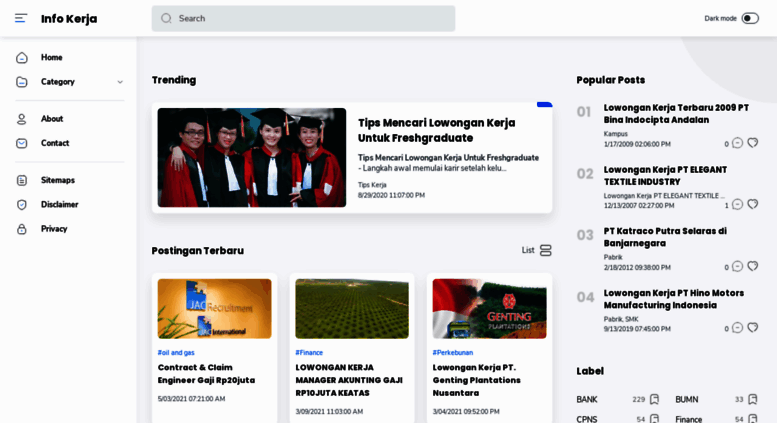The width and height of the screenshot is (777, 423).
Task: Switch posts to List view icon
Action: pos(546,251)
